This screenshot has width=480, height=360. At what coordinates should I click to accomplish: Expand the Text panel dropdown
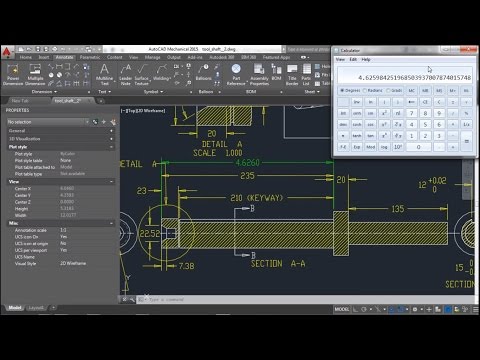(x=104, y=92)
